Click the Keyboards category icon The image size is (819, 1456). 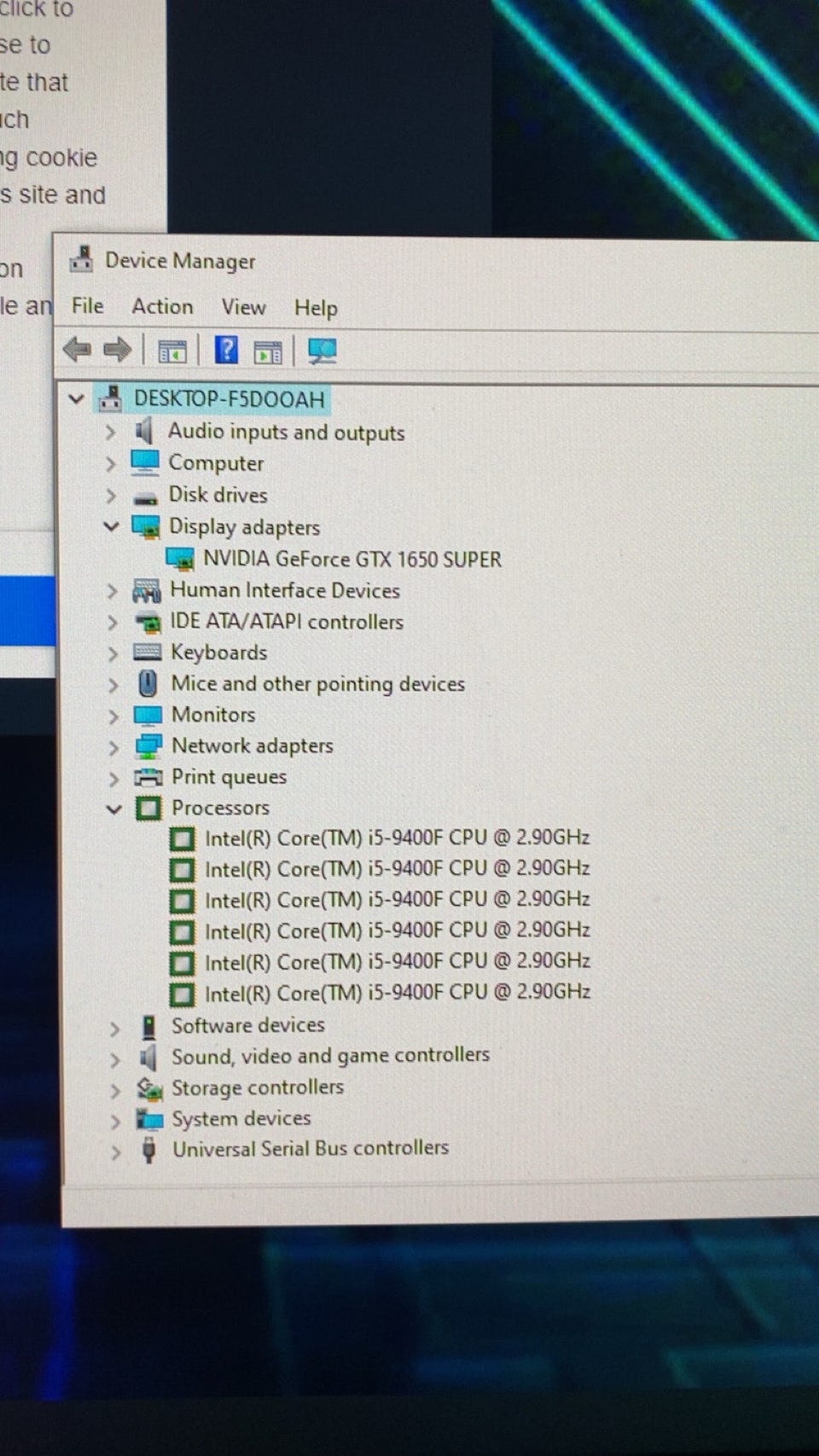pos(148,653)
